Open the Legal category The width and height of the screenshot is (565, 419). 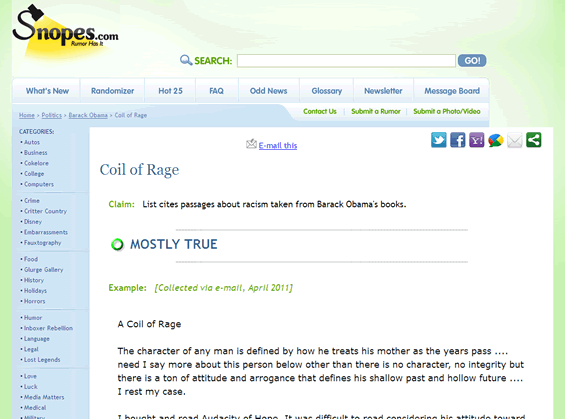tap(31, 349)
